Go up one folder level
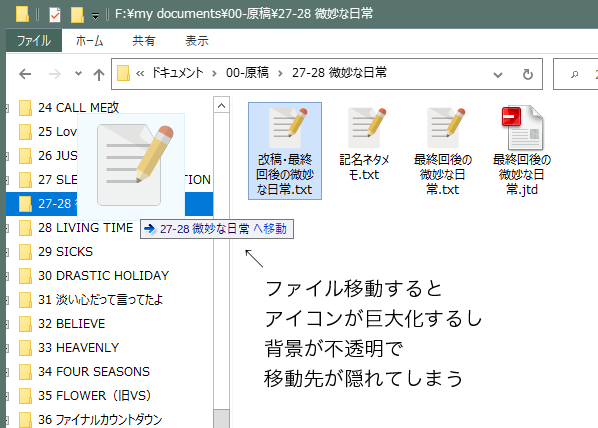Screen dimensions: 598x428 coord(99,74)
